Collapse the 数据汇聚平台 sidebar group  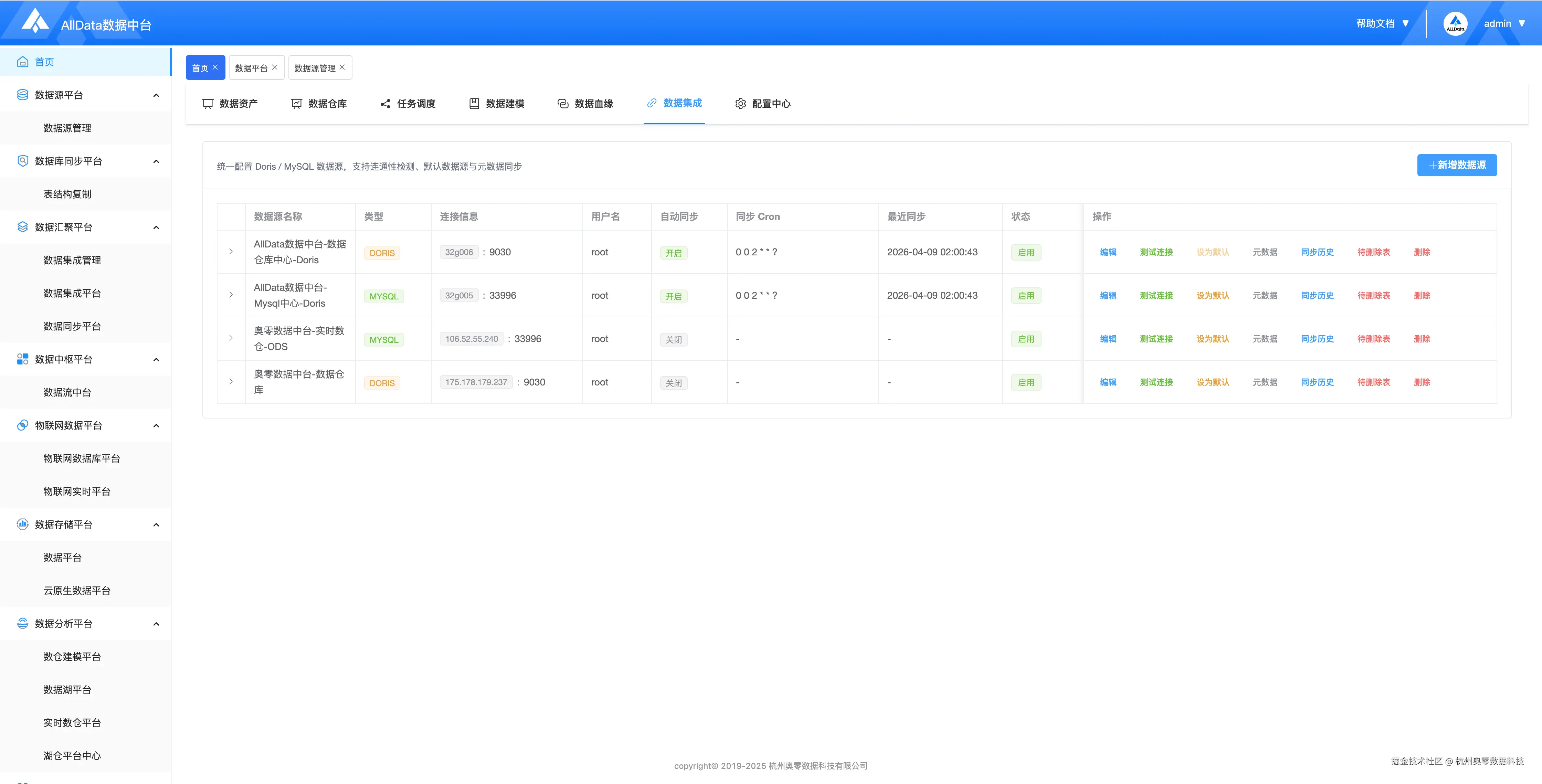pyautogui.click(x=156, y=227)
